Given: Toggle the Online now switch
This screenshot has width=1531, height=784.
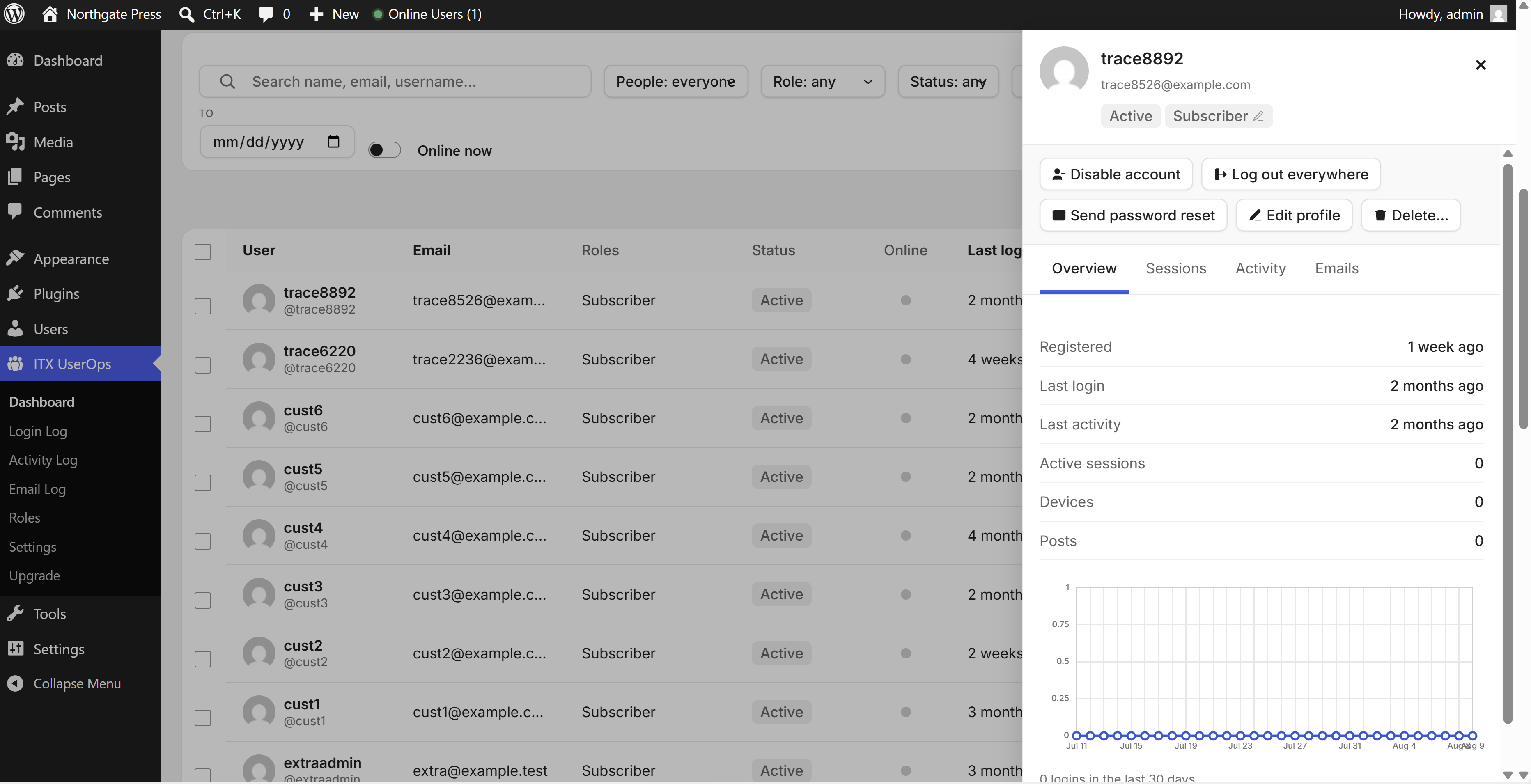Looking at the screenshot, I should pos(385,150).
